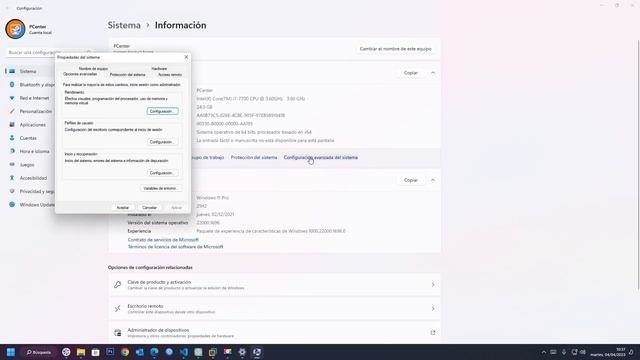The width and height of the screenshot is (640, 360).
Task: Open the Windows Start menu
Action: 11,352
